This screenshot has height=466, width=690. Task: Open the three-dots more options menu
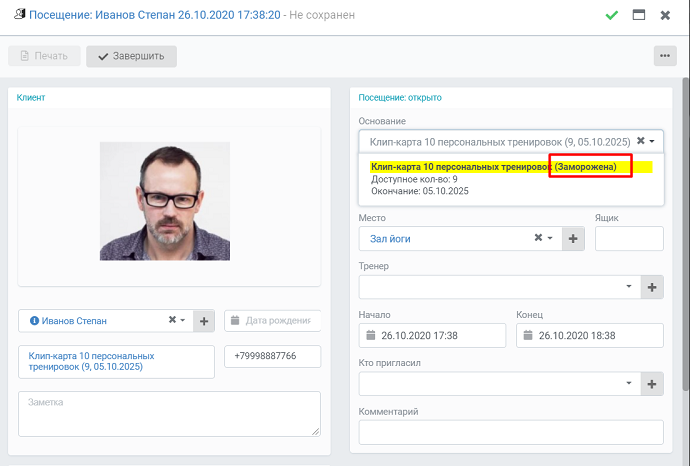coord(665,56)
